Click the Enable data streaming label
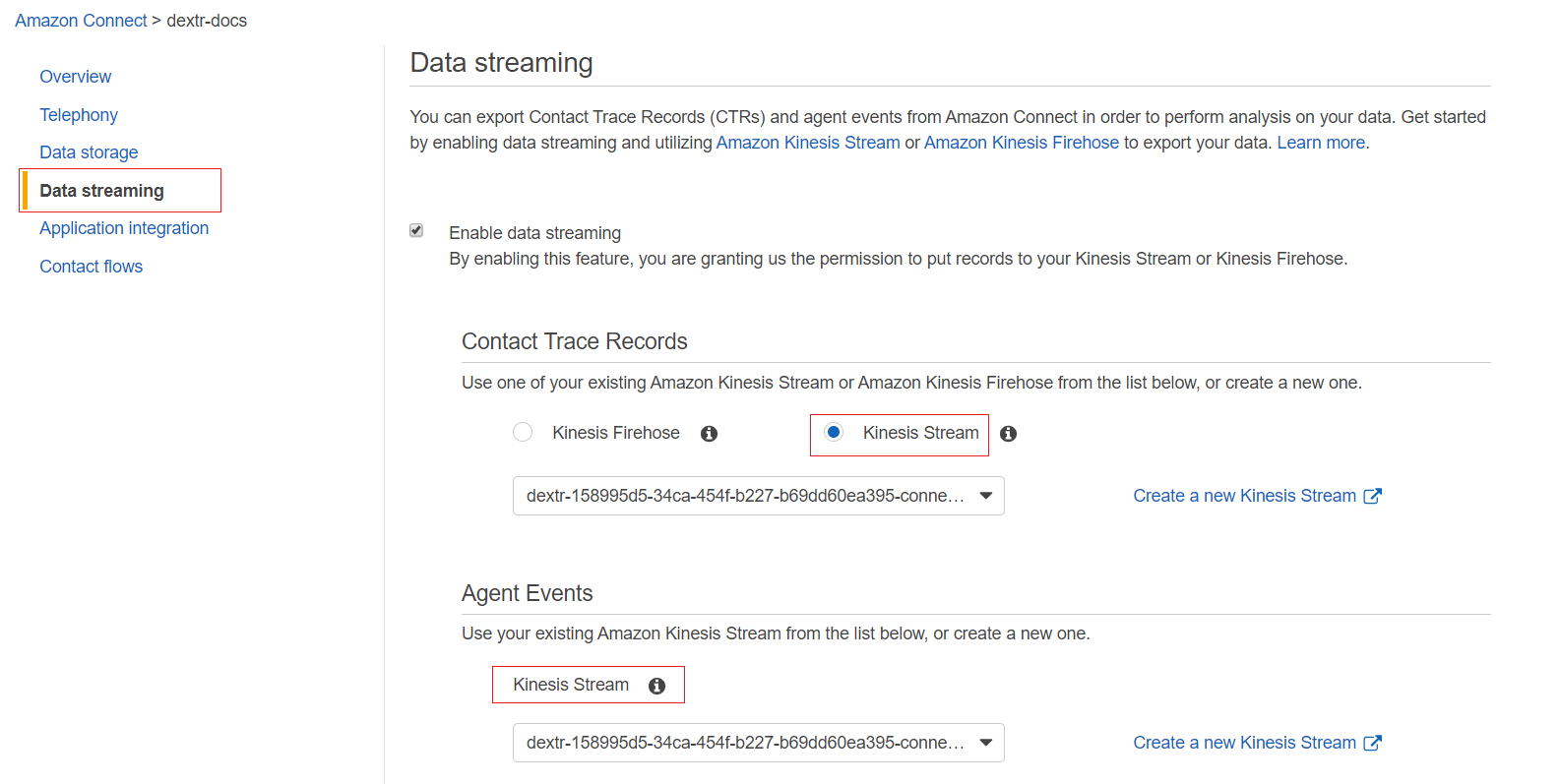1560x784 pixels. (534, 233)
